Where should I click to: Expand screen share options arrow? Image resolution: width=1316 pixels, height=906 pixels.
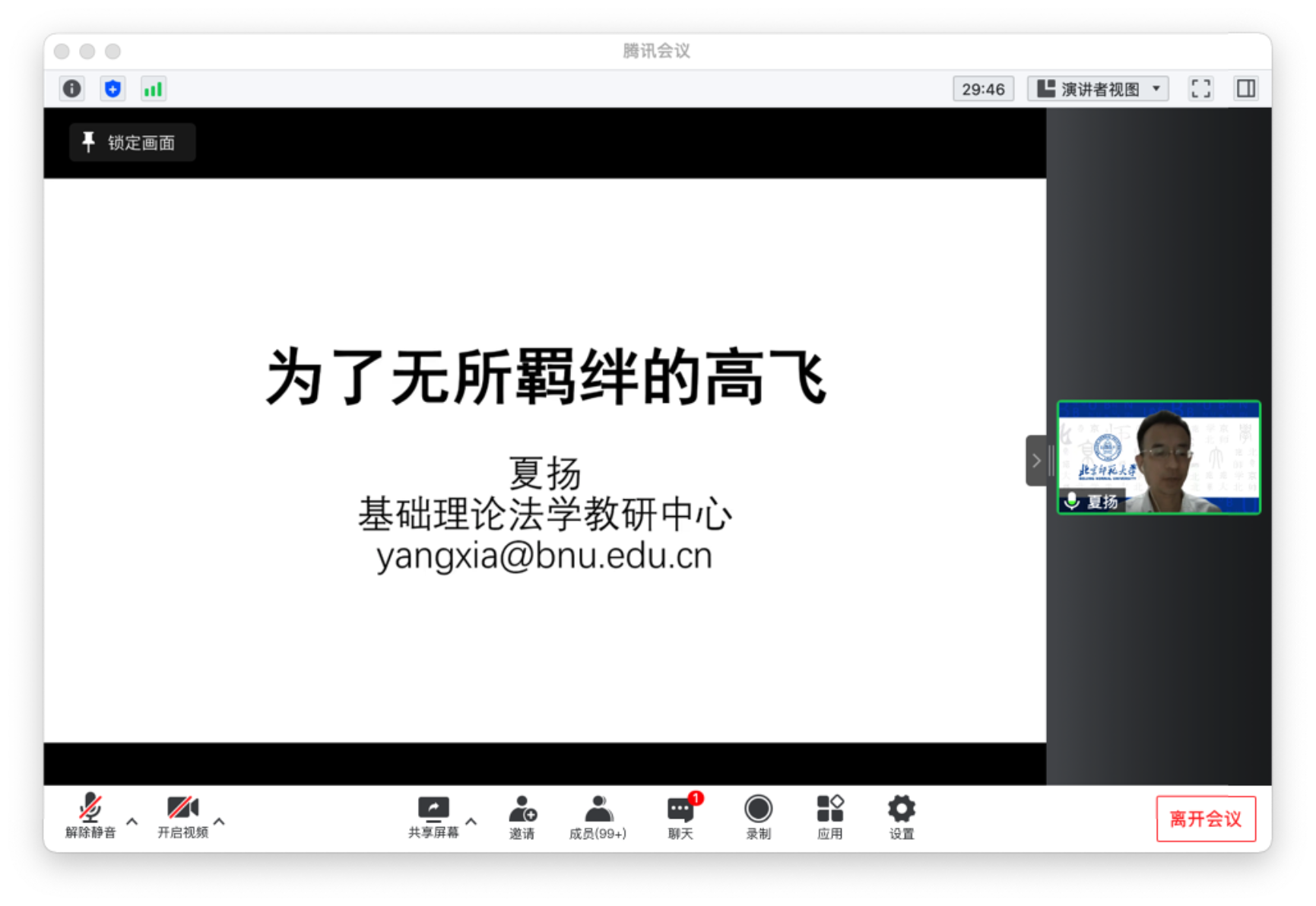pyautogui.click(x=471, y=822)
